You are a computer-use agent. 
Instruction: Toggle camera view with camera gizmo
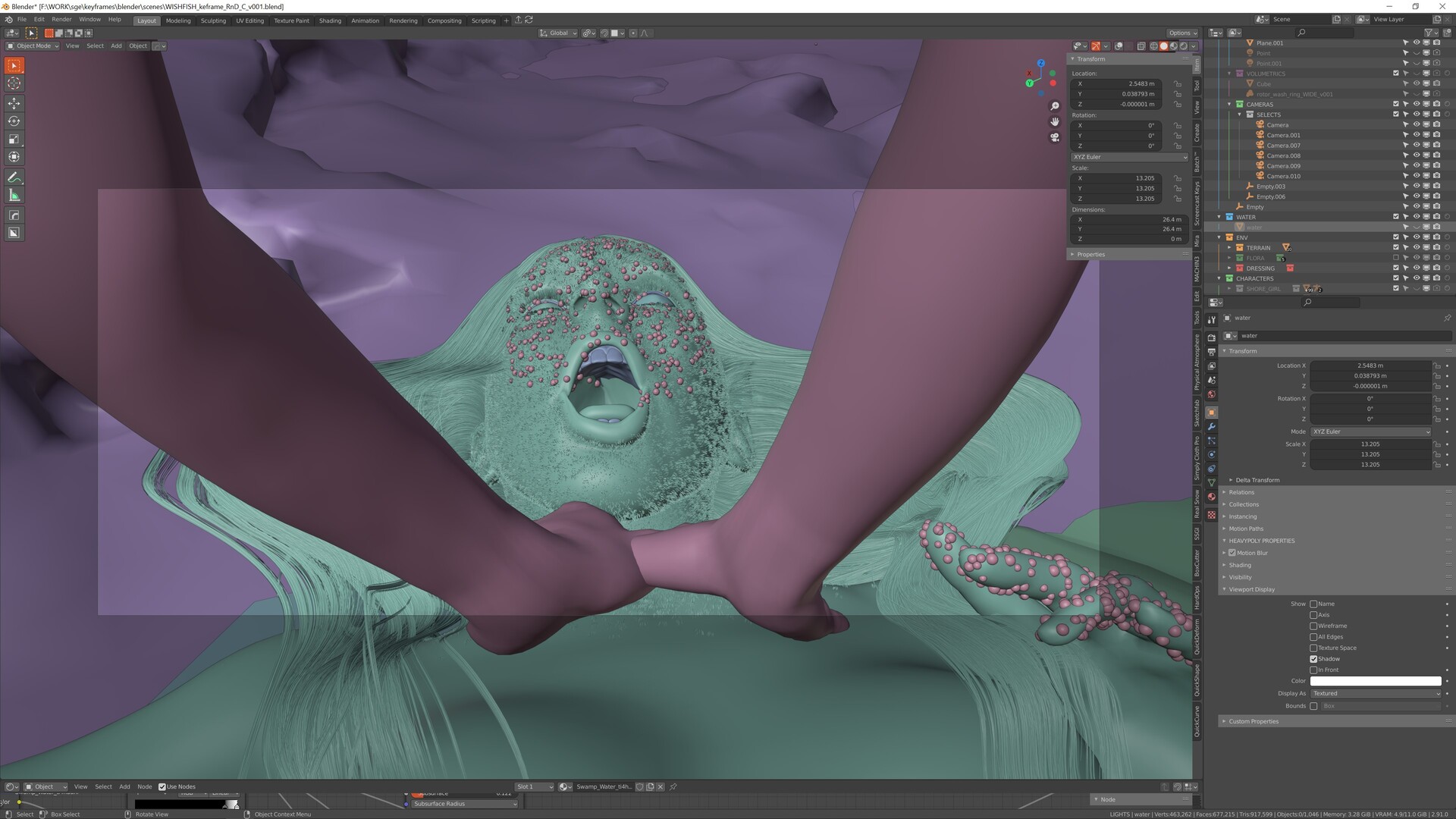pos(1054,137)
